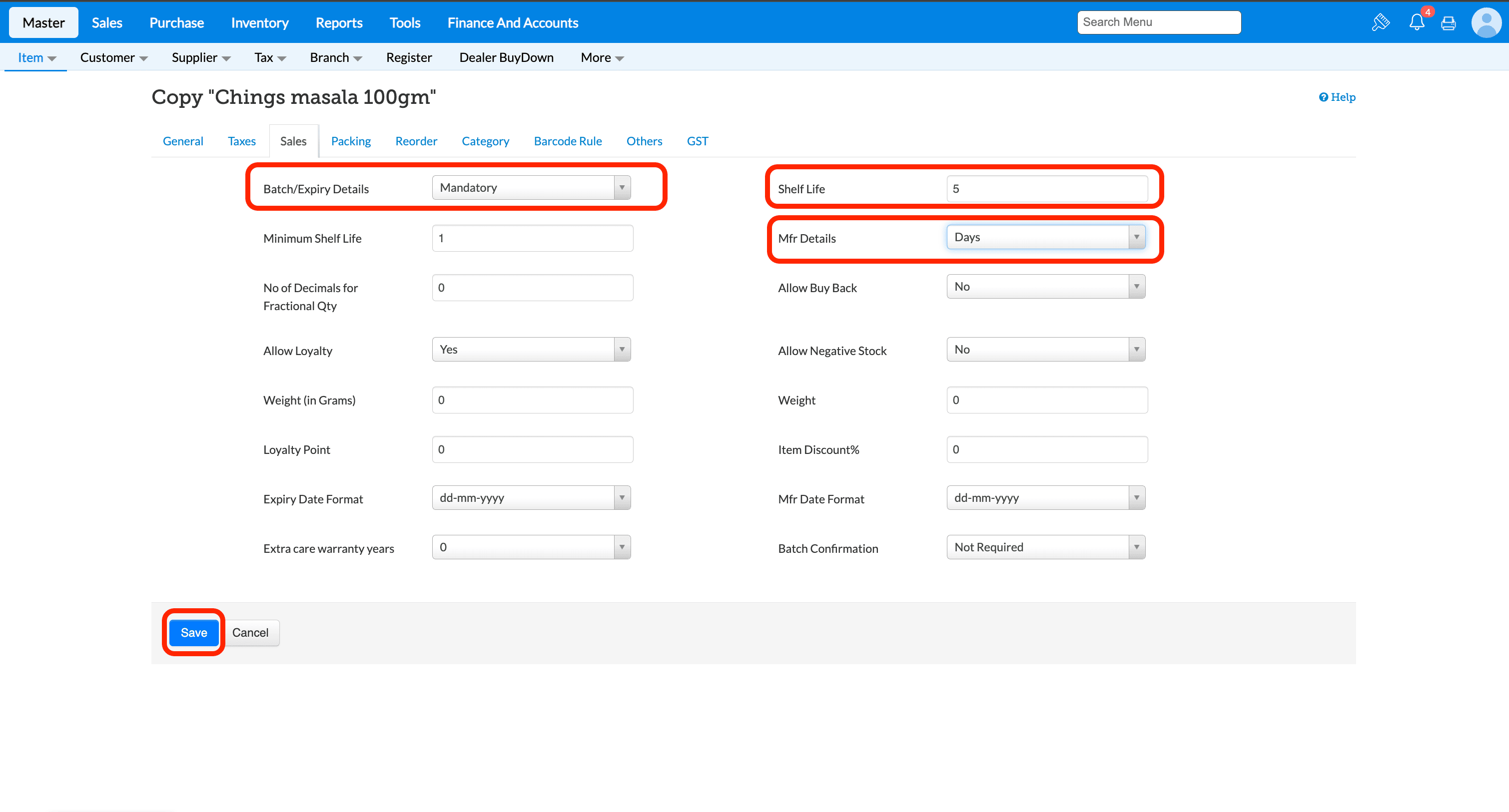Switch to the Packing tab
Image resolution: width=1509 pixels, height=812 pixels.
350,141
